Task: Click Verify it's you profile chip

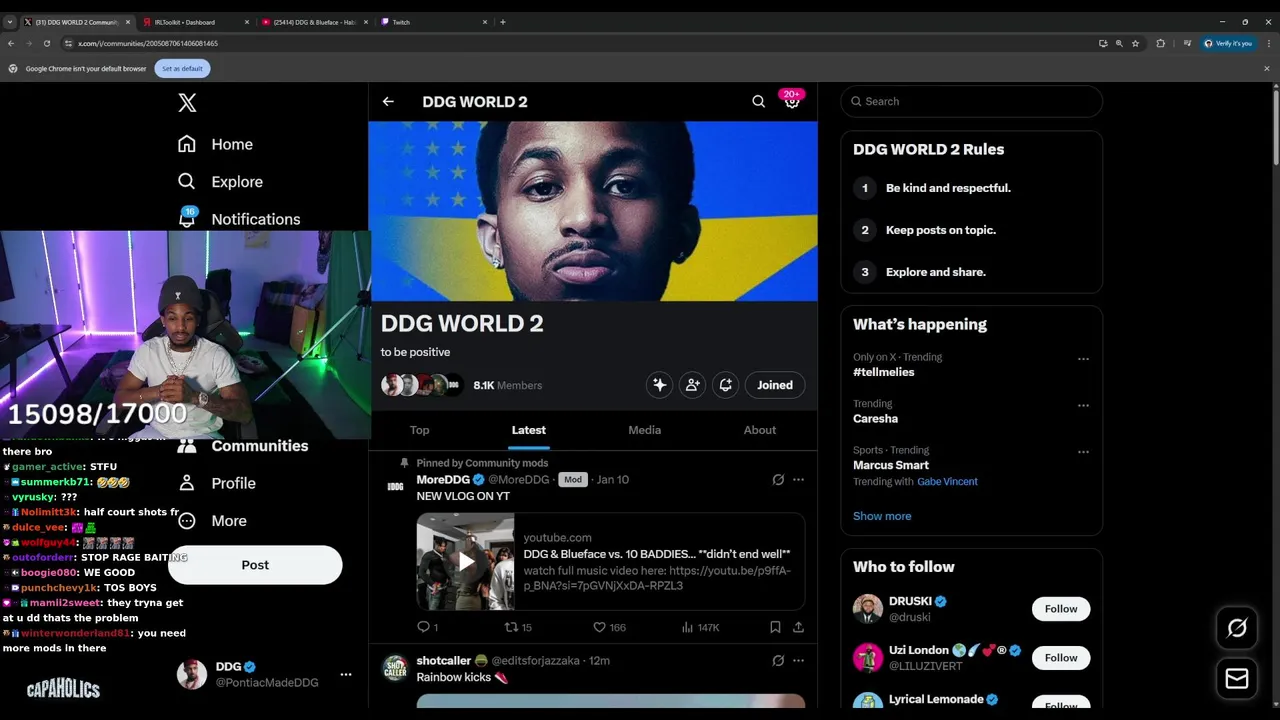Action: 1227,43
